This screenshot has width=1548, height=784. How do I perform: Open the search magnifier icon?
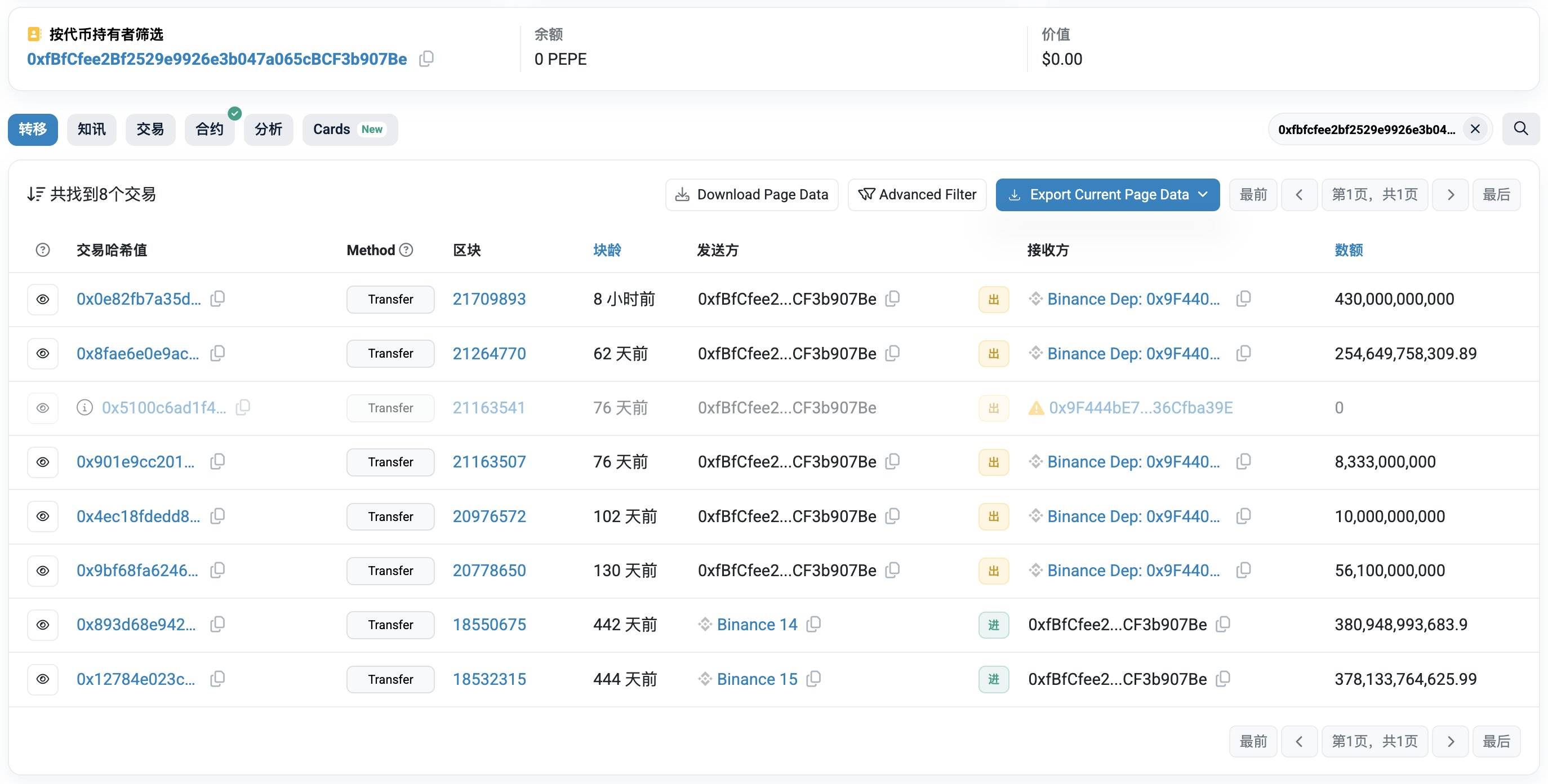coord(1520,128)
